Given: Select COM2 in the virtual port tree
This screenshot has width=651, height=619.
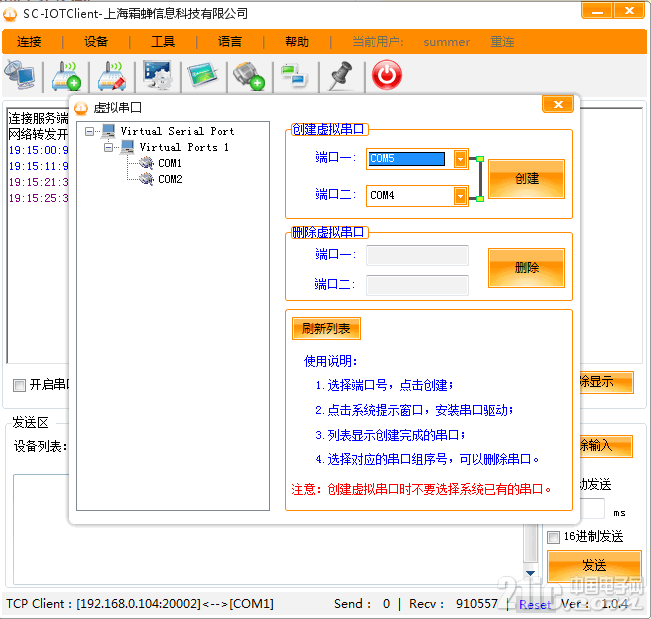Looking at the screenshot, I should coord(170,179).
